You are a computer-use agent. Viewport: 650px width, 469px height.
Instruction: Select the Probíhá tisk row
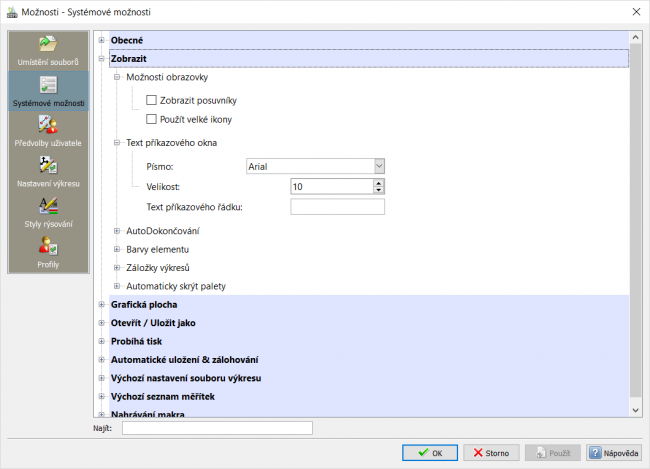369,341
